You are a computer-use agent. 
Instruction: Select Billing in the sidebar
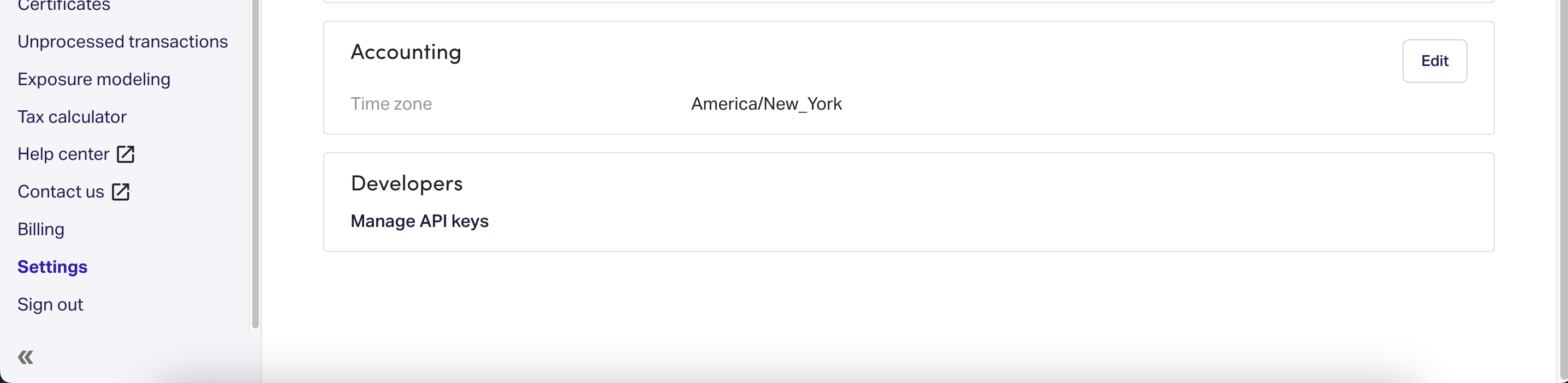[x=40, y=229]
